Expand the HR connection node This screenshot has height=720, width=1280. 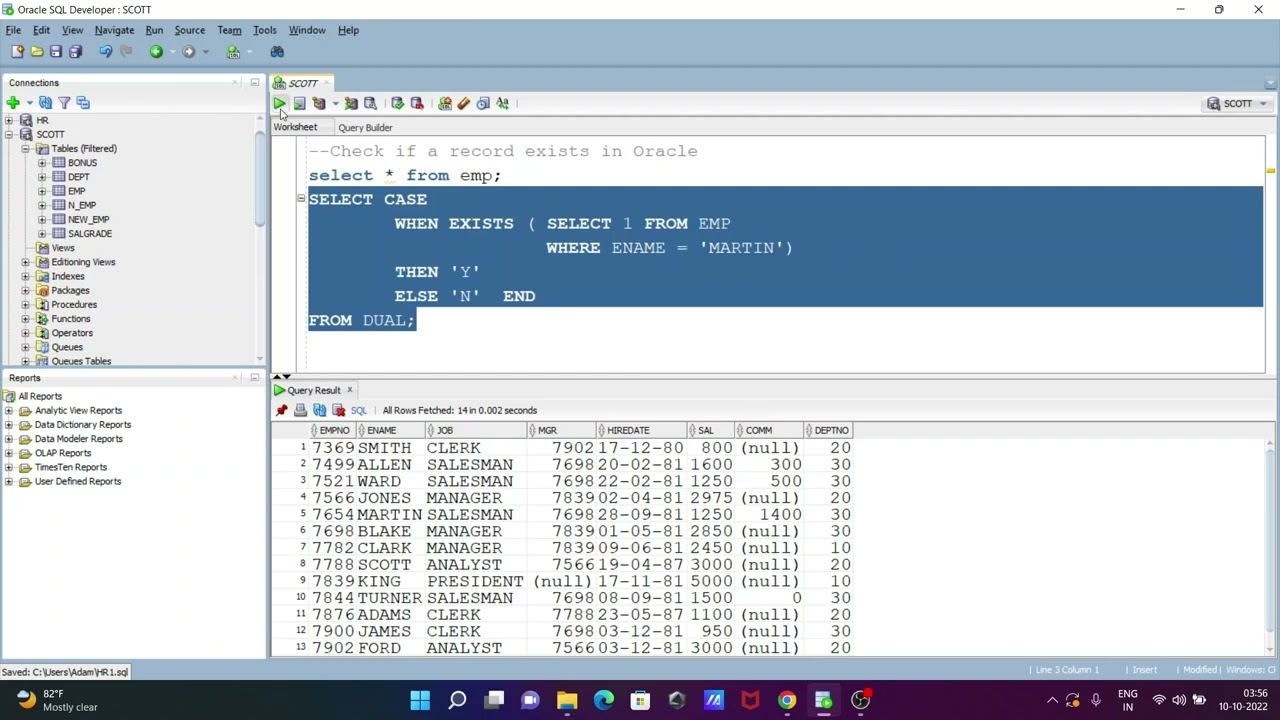tap(9, 120)
